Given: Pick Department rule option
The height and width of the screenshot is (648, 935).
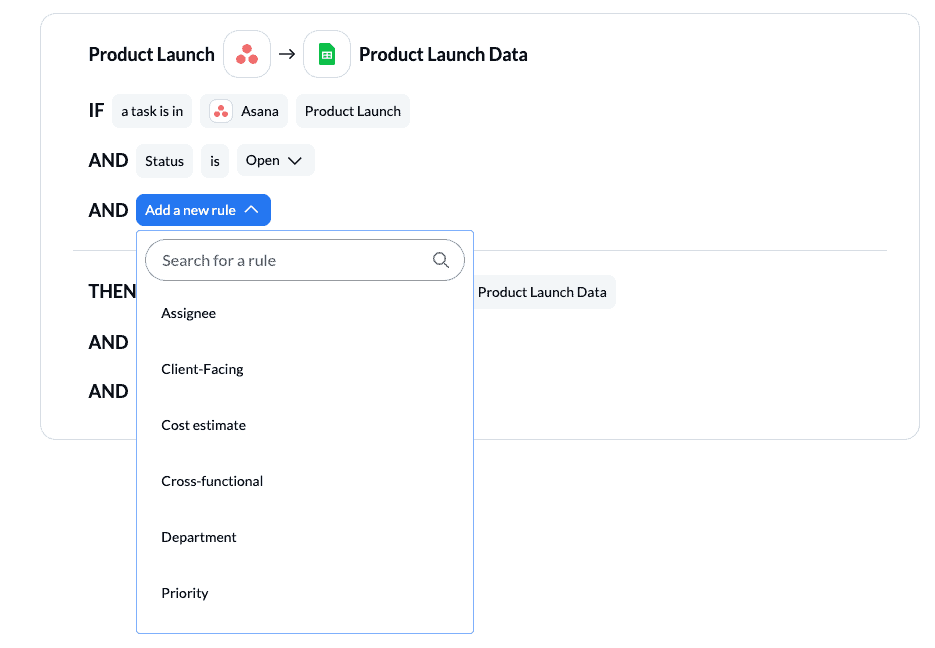Looking at the screenshot, I should (x=305, y=537).
